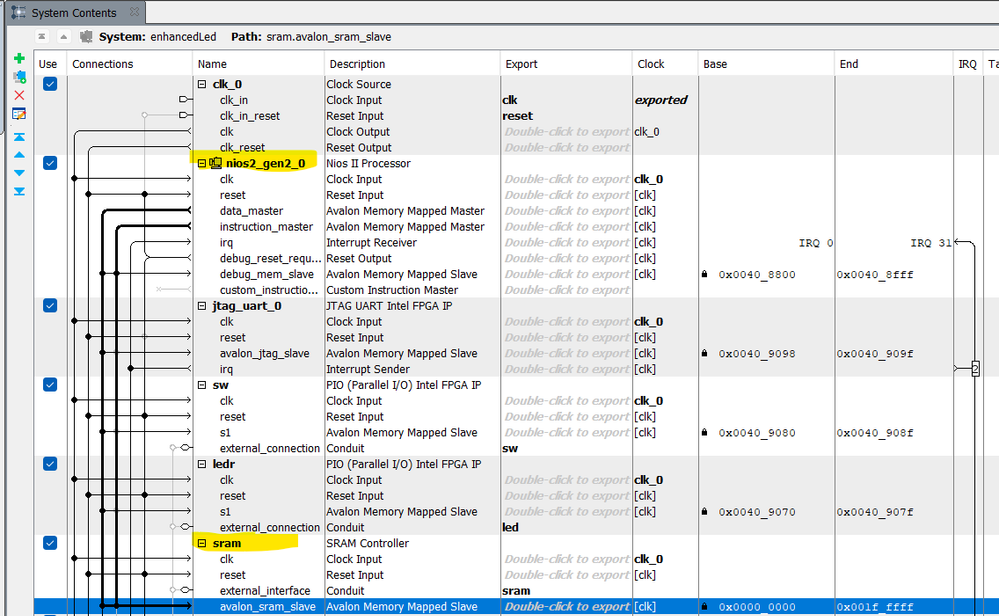
Task: Disable the Use checkbox for sram
Action: click(50, 543)
